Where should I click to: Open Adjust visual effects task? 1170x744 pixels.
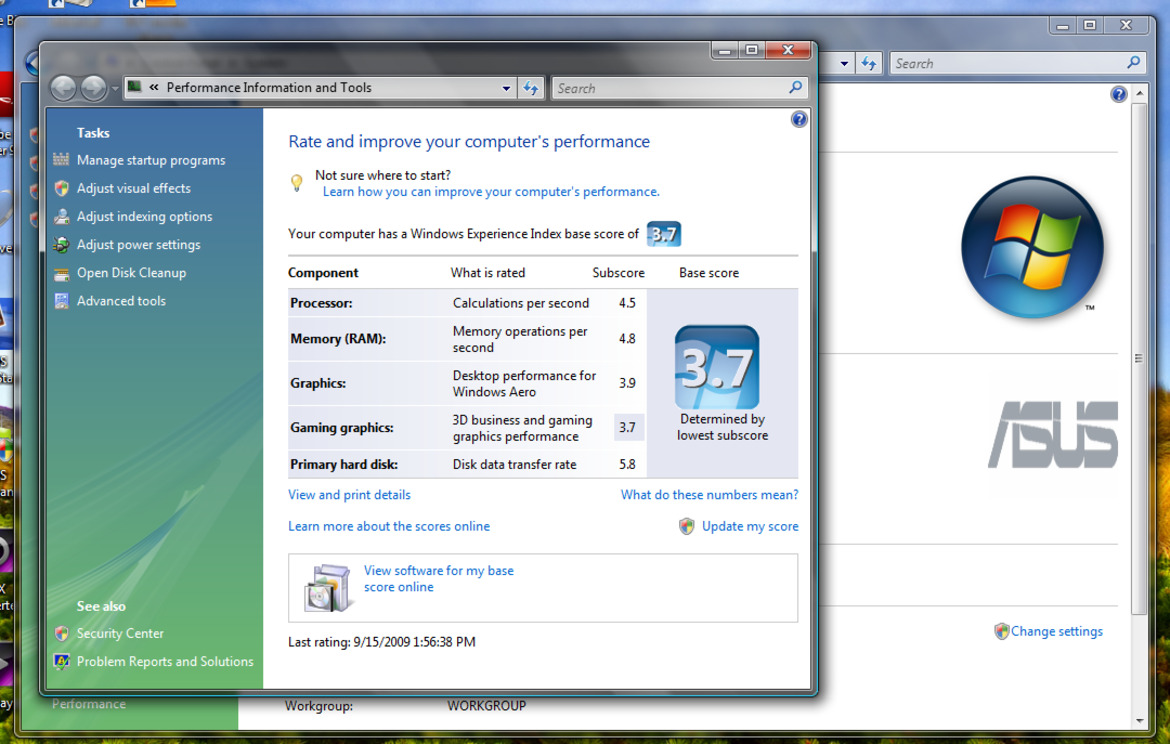coord(134,189)
